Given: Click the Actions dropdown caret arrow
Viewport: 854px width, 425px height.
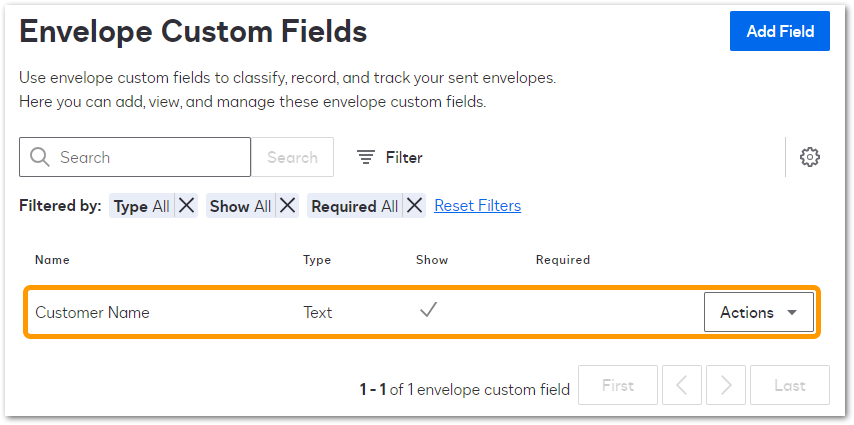Looking at the screenshot, I should [x=792, y=313].
